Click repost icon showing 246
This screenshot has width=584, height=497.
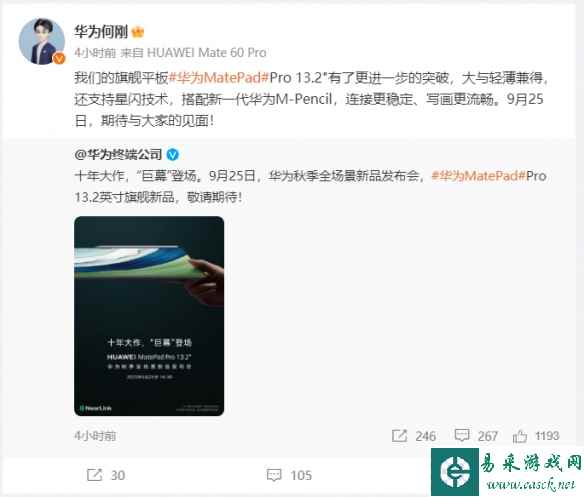click(400, 436)
